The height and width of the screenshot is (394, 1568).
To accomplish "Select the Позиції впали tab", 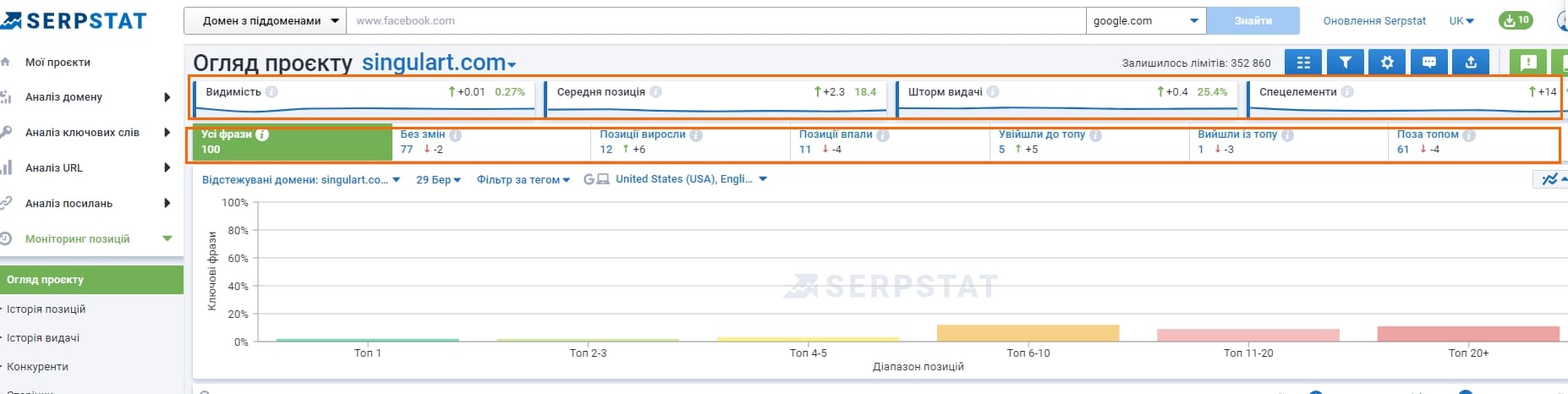I will pos(891,142).
